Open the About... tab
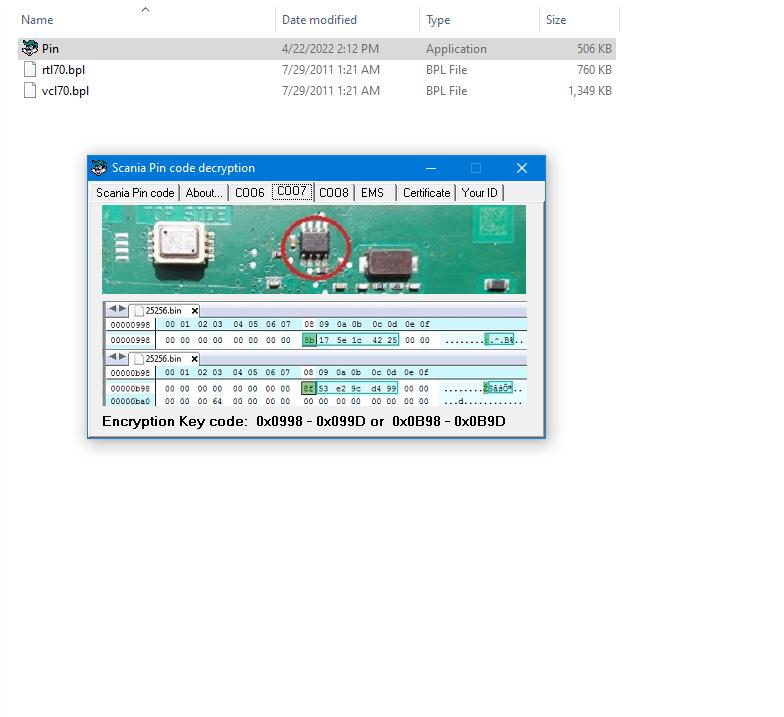This screenshot has height=717, width=784. [x=204, y=193]
